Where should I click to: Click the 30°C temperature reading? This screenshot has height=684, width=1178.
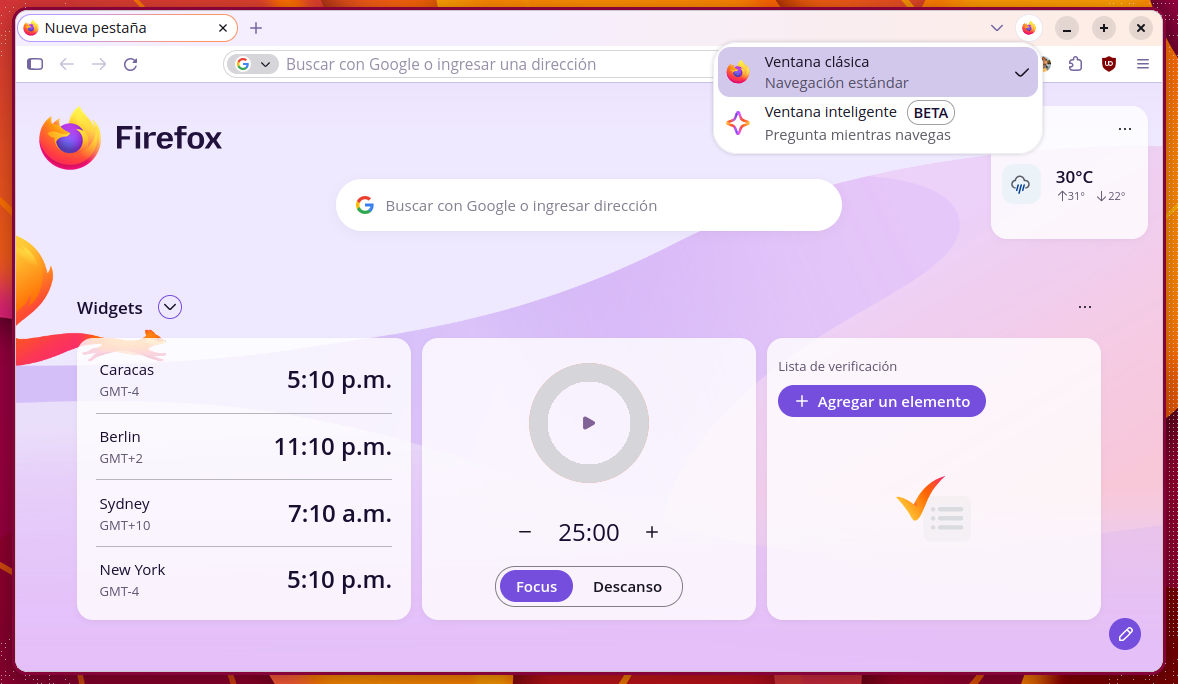[x=1074, y=177]
